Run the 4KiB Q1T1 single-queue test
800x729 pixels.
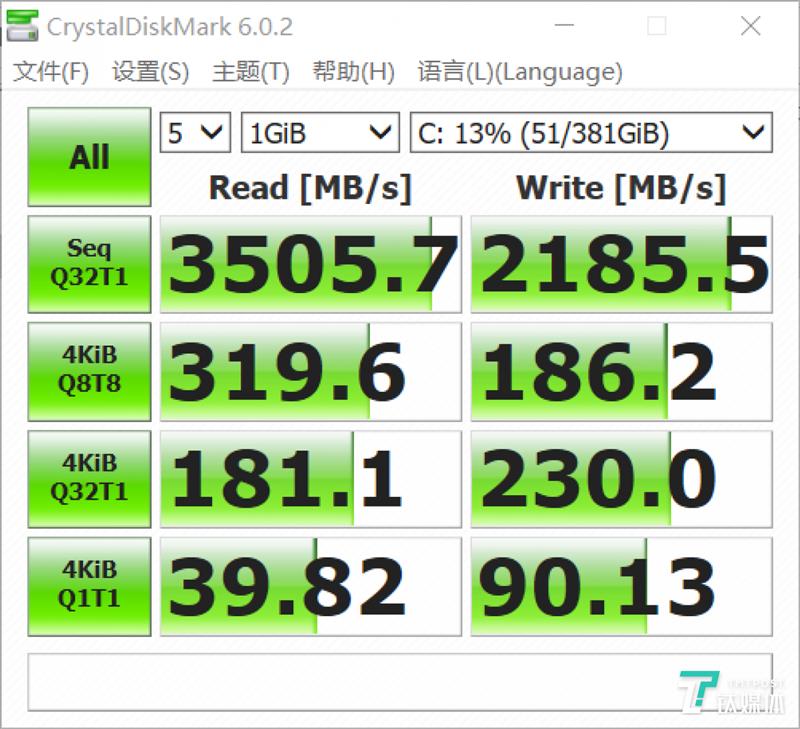point(88,586)
